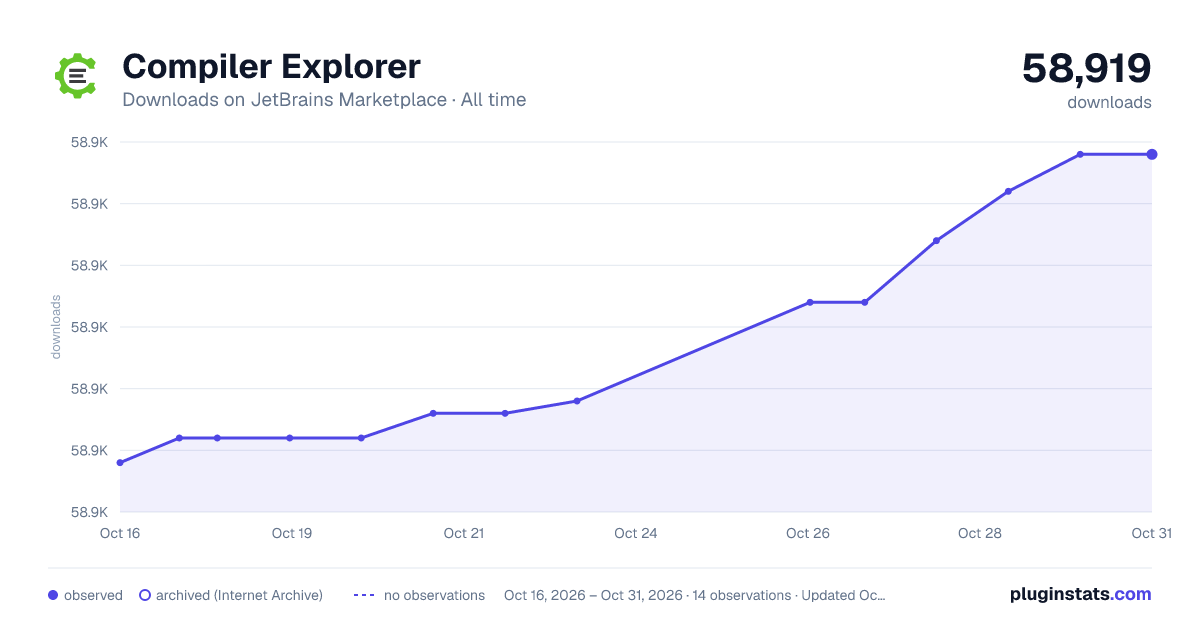Click the 'Oct 28' x-axis label
Screen dimensions: 1200x630
(980, 533)
